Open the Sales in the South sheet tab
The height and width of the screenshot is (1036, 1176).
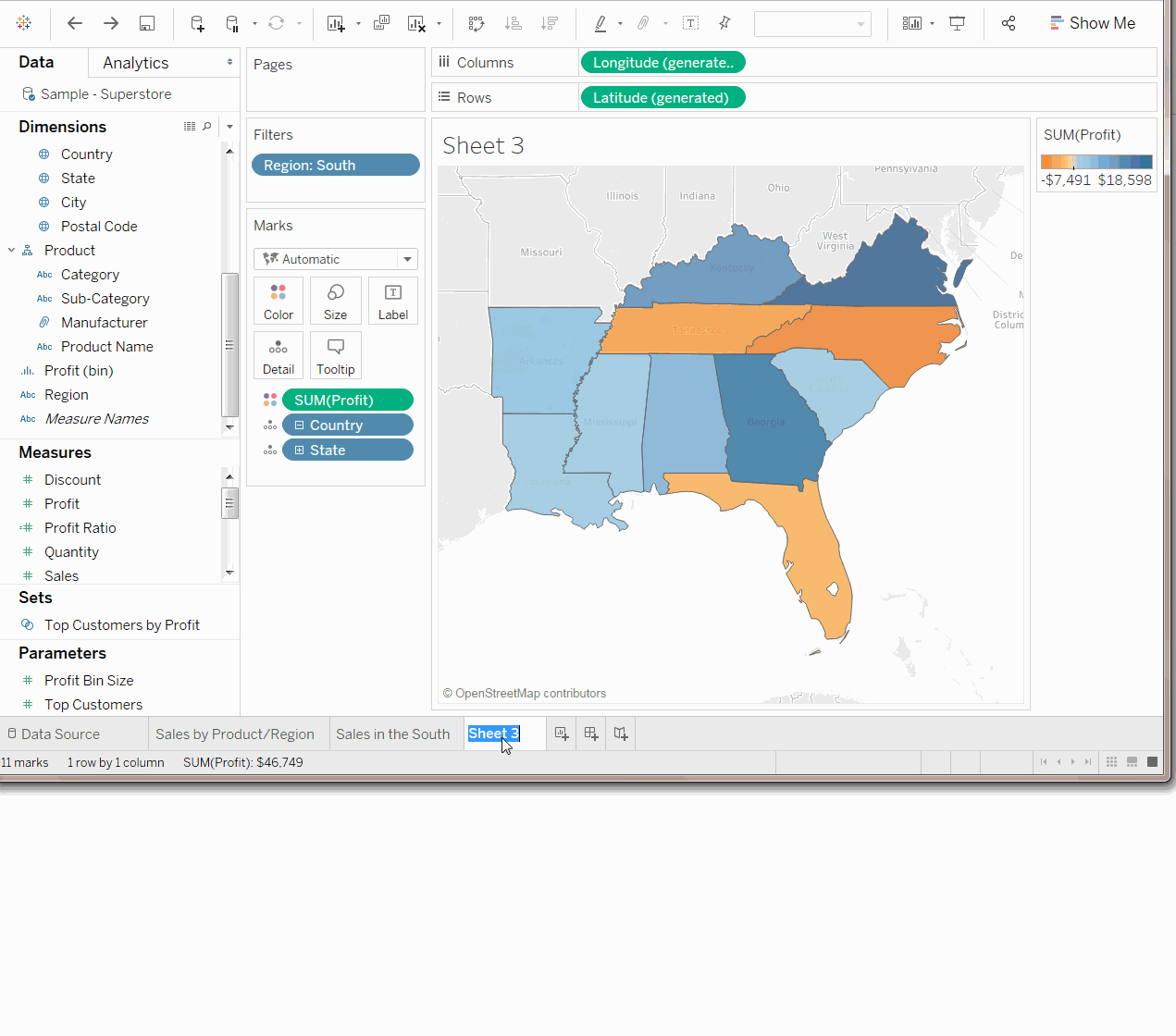point(392,734)
